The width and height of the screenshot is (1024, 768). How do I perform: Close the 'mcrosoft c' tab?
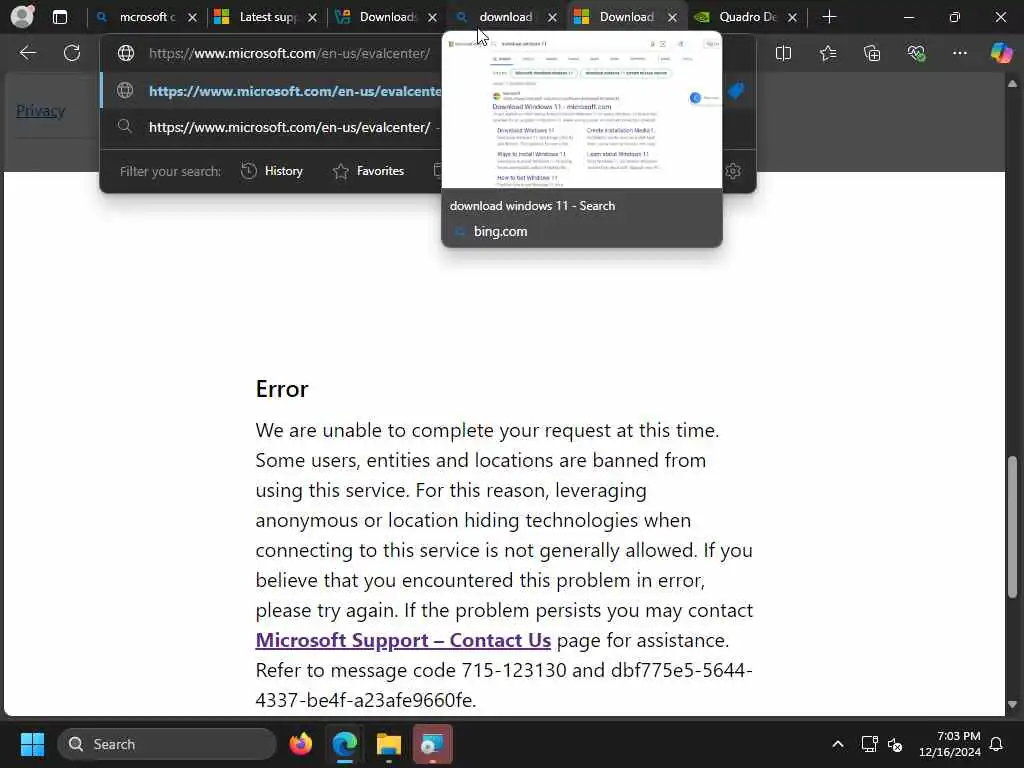point(192,18)
